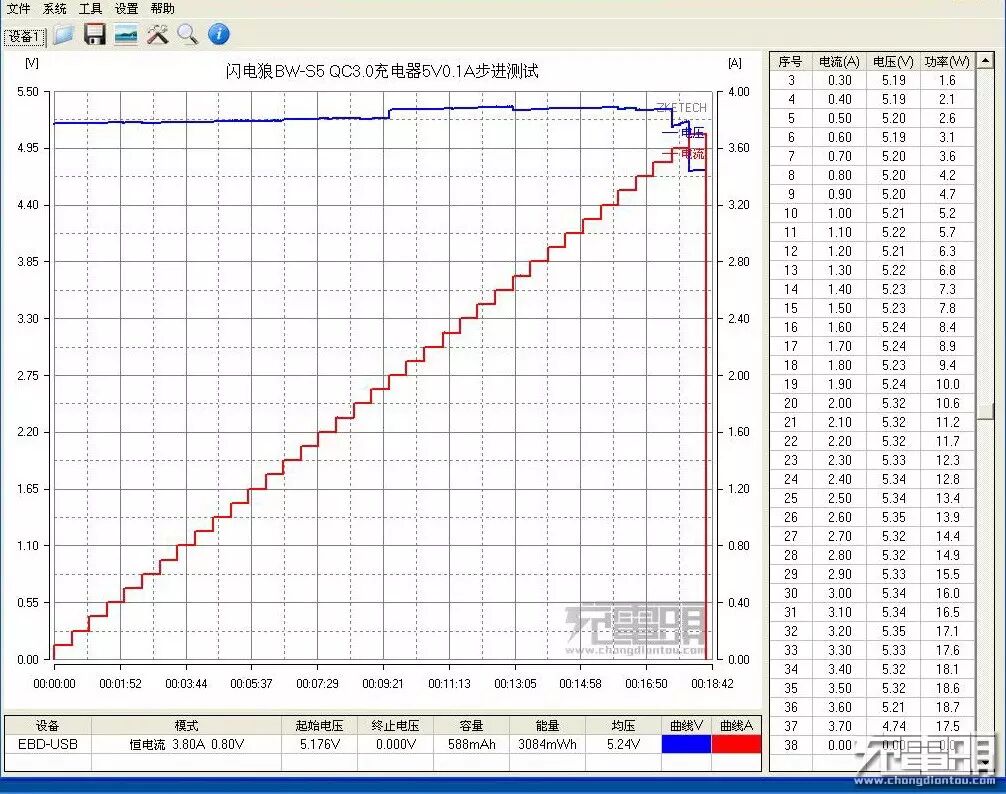Open the 系统 menu
This screenshot has height=794, width=1006.
coord(55,8)
